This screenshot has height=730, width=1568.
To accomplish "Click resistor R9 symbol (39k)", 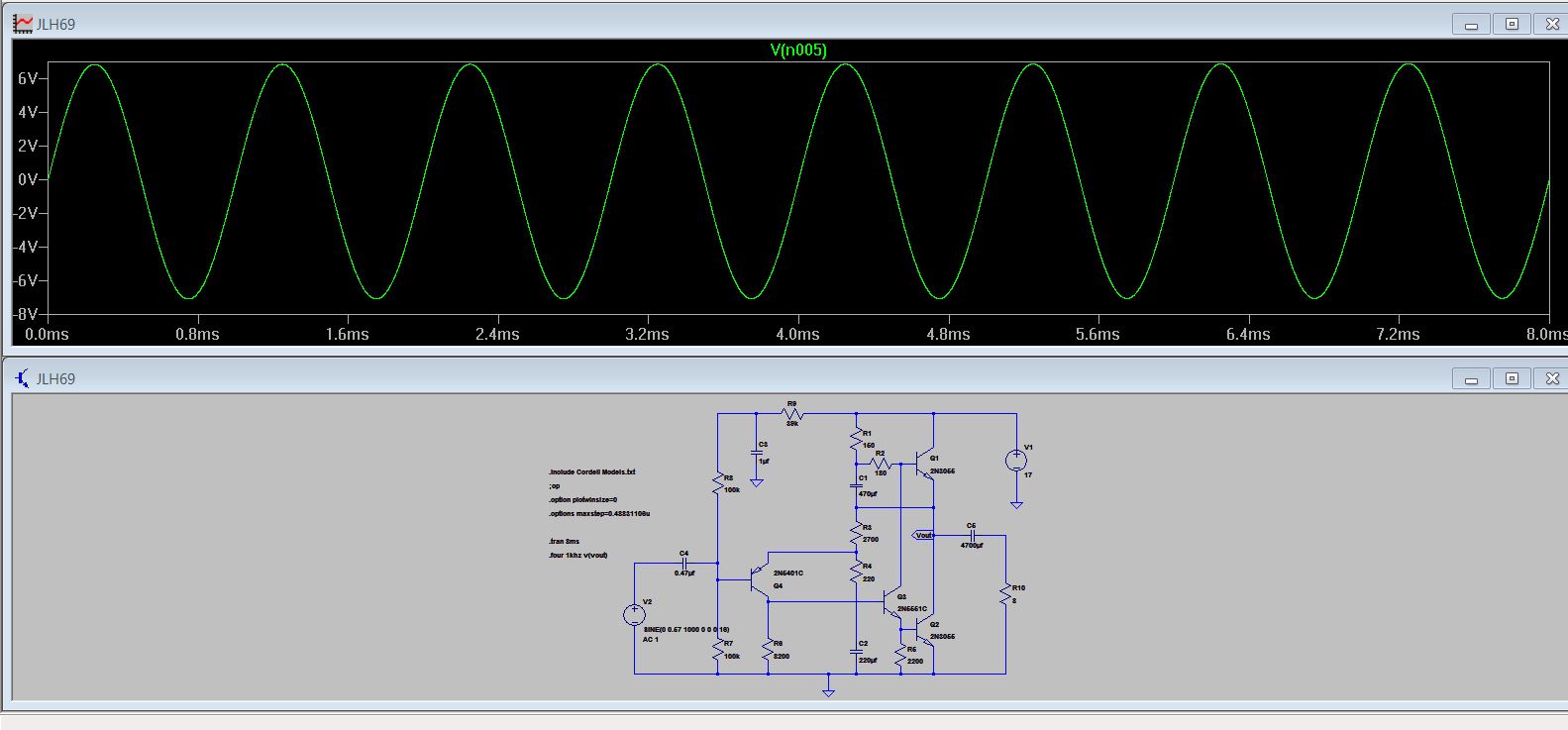I will [792, 414].
